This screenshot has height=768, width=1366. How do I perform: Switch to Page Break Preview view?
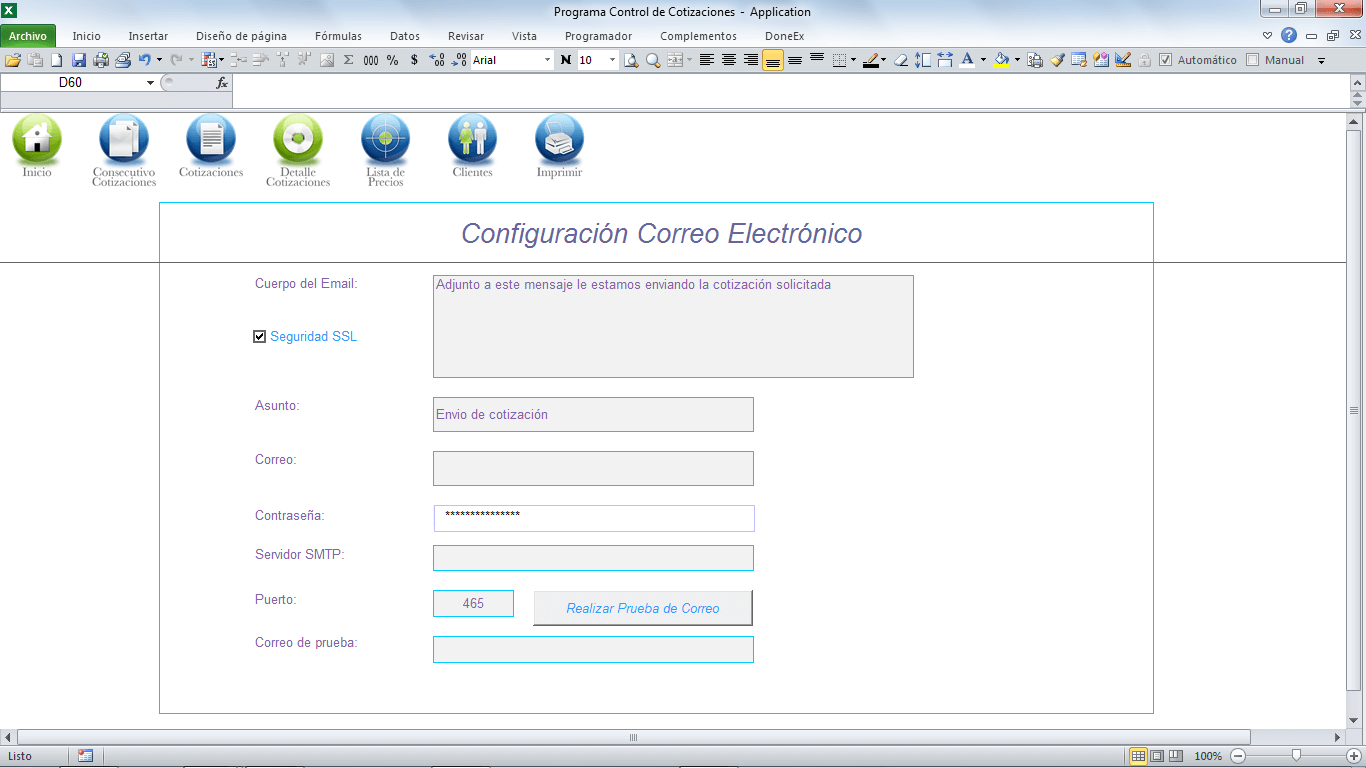coord(1176,756)
